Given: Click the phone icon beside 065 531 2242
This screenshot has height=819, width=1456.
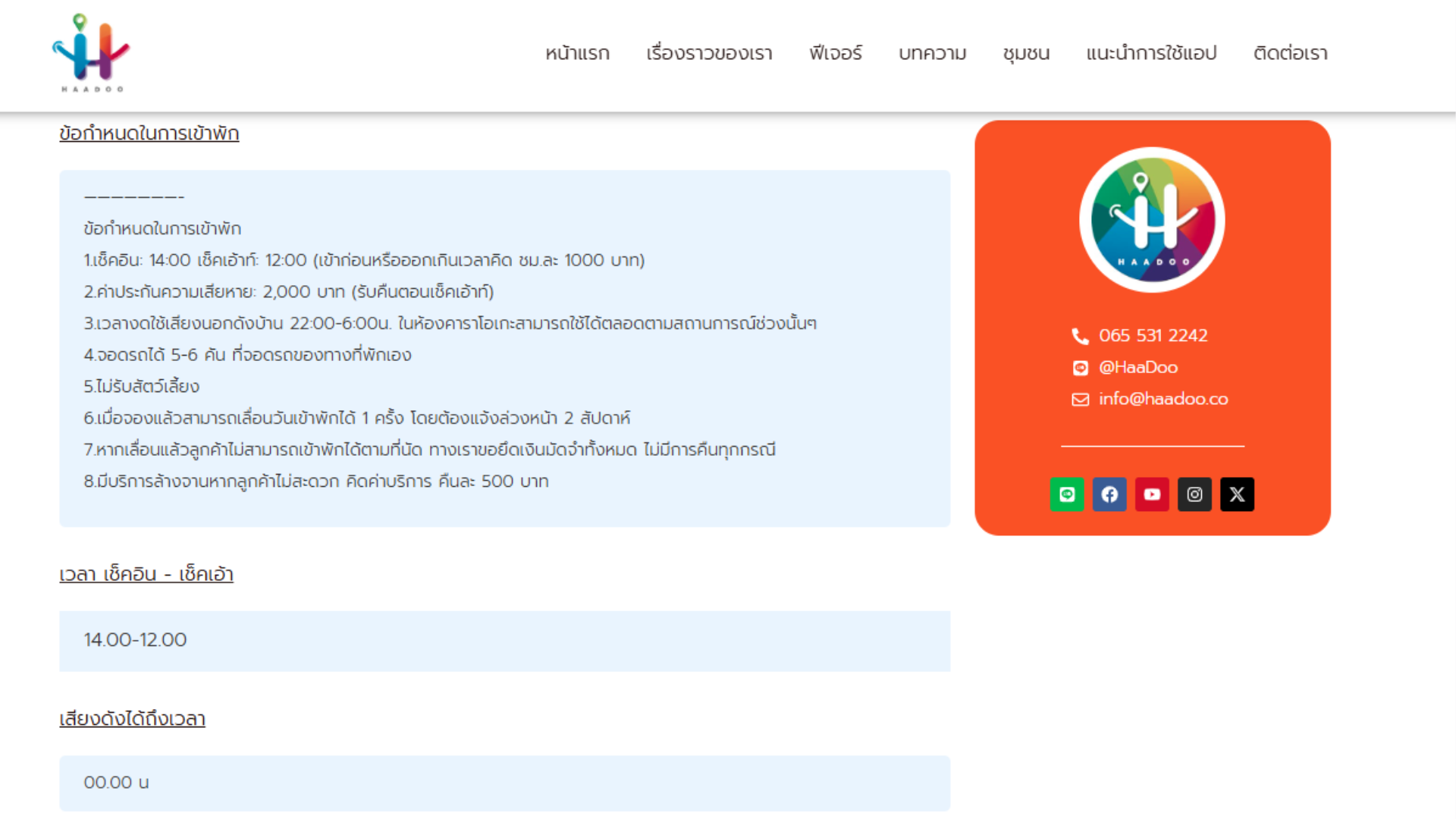Looking at the screenshot, I should (x=1080, y=336).
